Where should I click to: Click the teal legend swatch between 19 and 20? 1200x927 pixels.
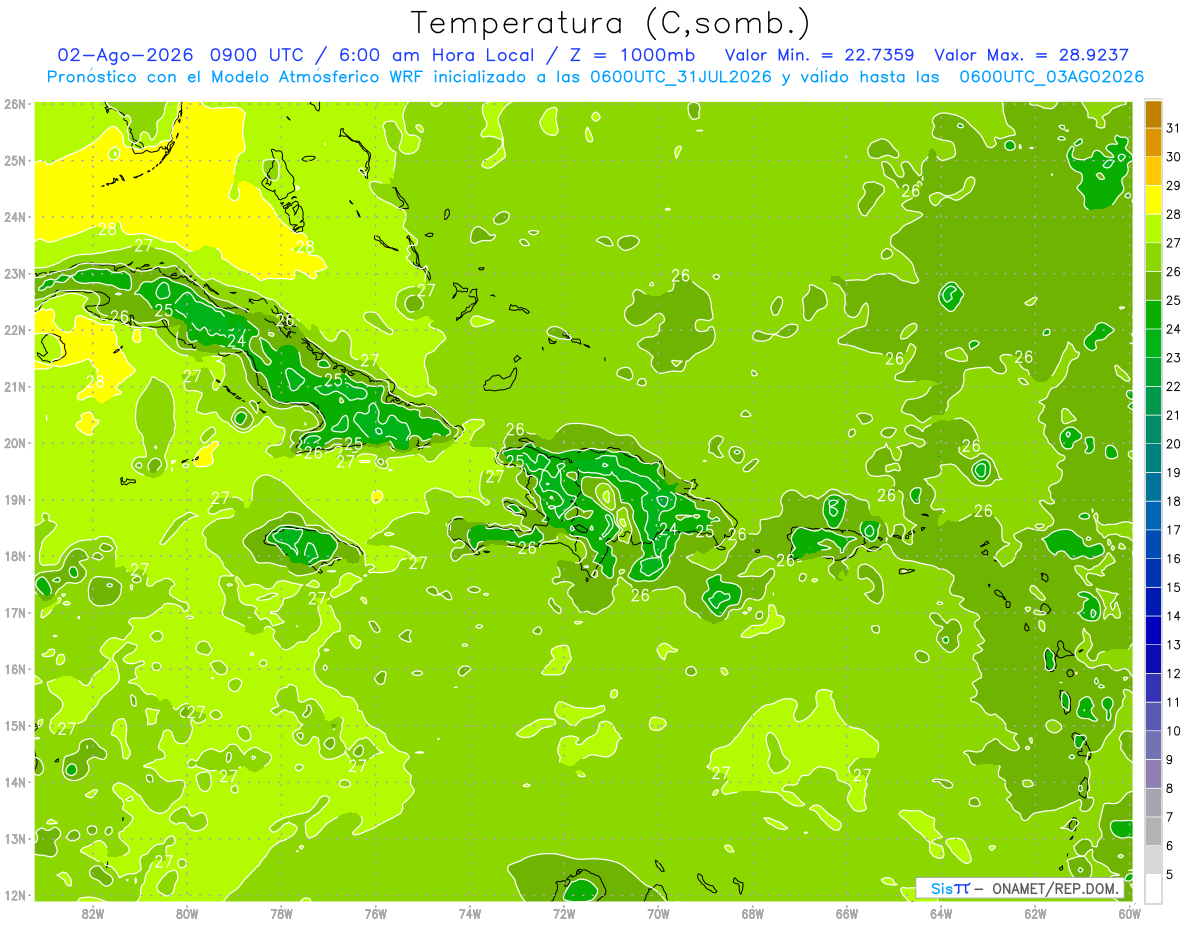[x=1153, y=458]
